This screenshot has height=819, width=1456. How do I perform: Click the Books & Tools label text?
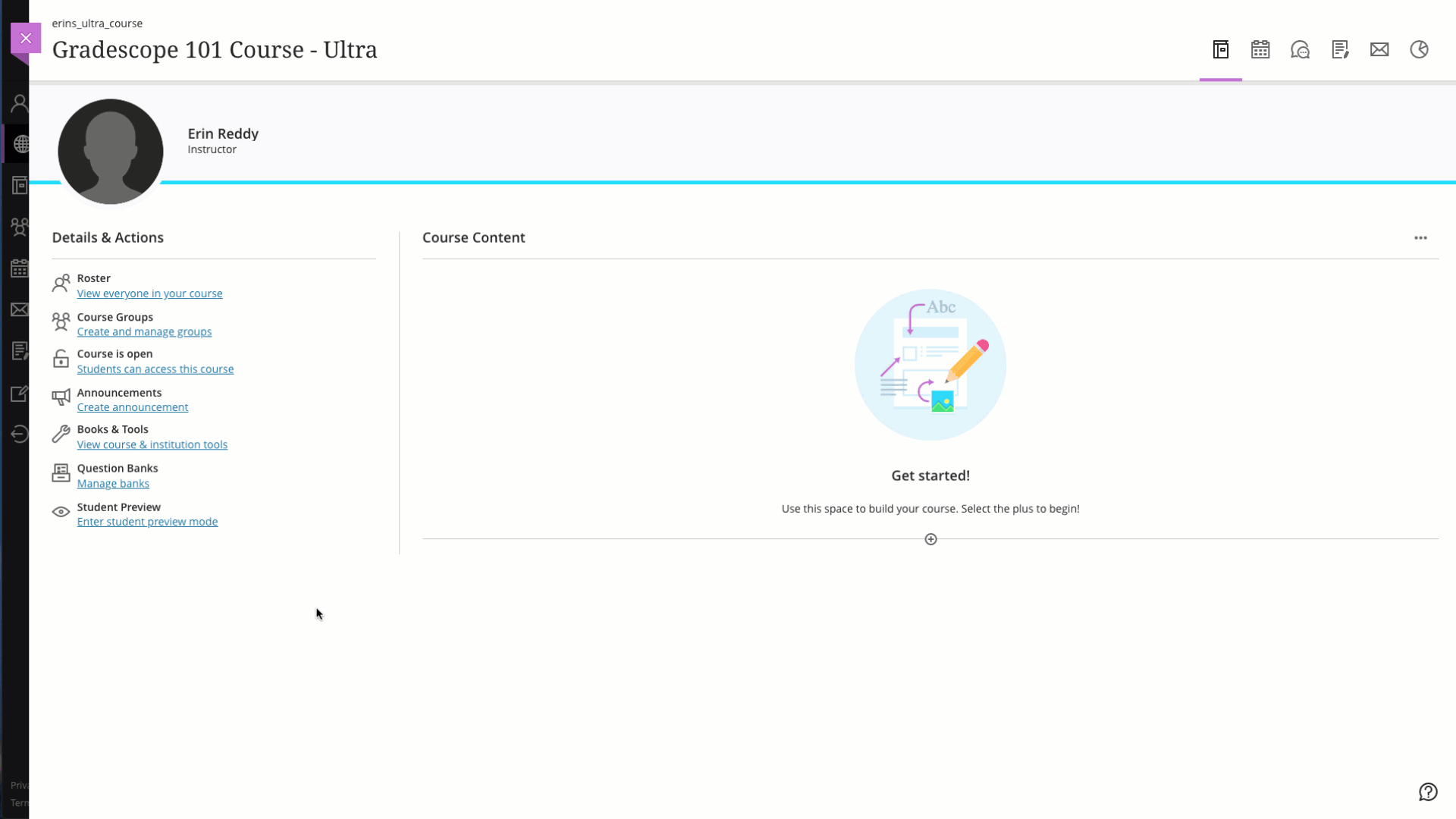pos(113,429)
